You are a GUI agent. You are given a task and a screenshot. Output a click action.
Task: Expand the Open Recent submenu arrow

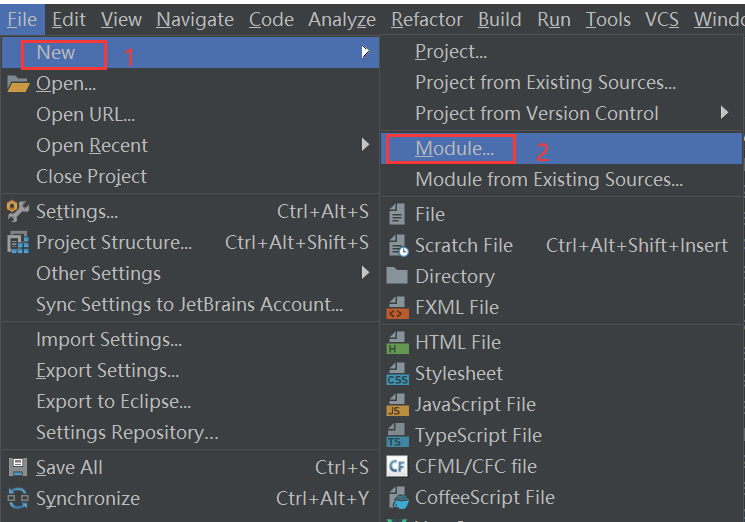(365, 145)
